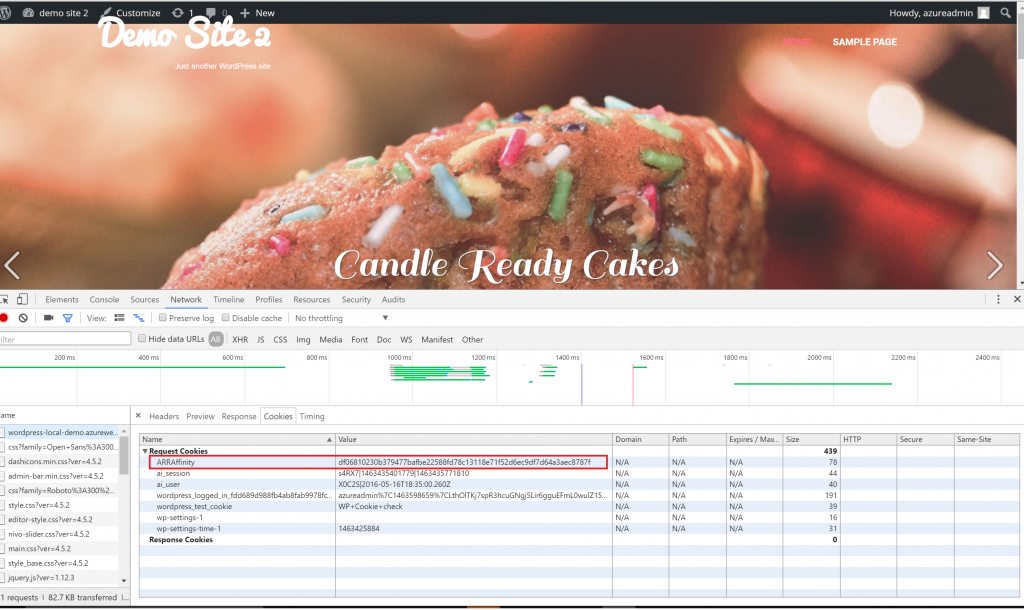Open the network filter funnel icon
The height and width of the screenshot is (610, 1024).
[x=67, y=317]
